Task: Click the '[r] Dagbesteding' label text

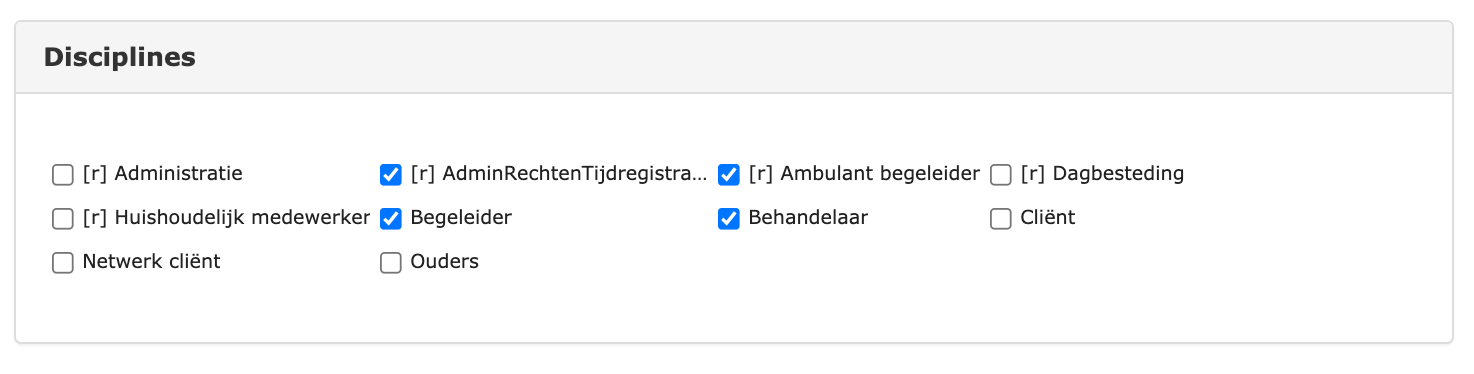Action: click(x=1102, y=174)
